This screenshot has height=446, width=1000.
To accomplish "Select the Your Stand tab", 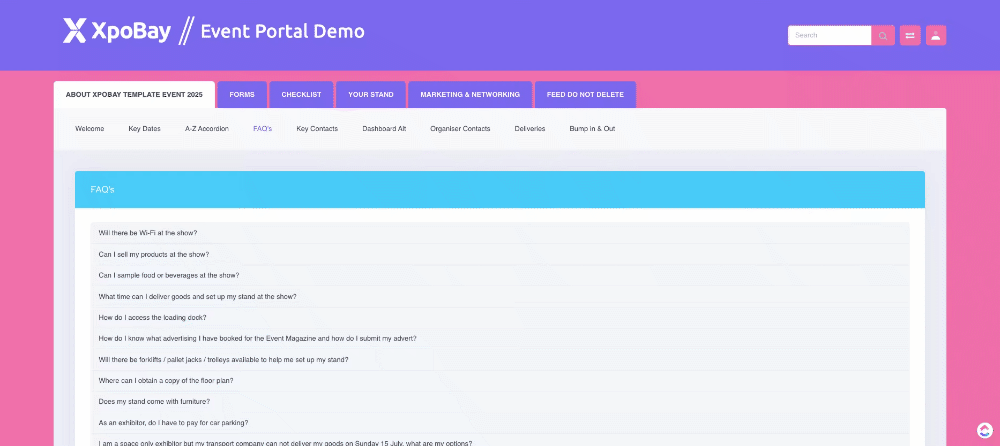I will pos(370,95).
